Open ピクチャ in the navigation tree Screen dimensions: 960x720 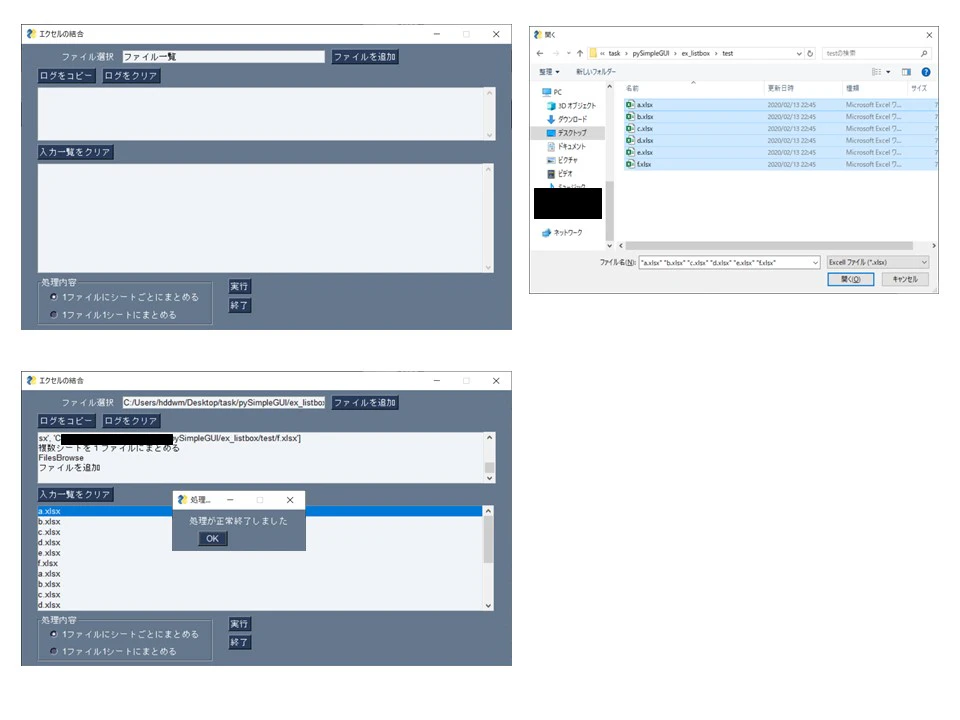click(562, 160)
